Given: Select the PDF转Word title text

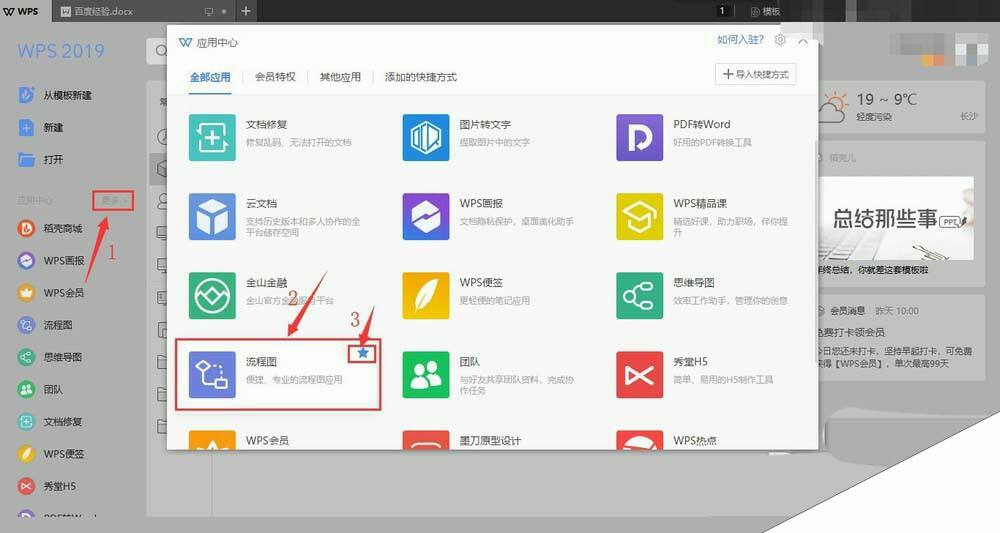Looking at the screenshot, I should coord(702,124).
